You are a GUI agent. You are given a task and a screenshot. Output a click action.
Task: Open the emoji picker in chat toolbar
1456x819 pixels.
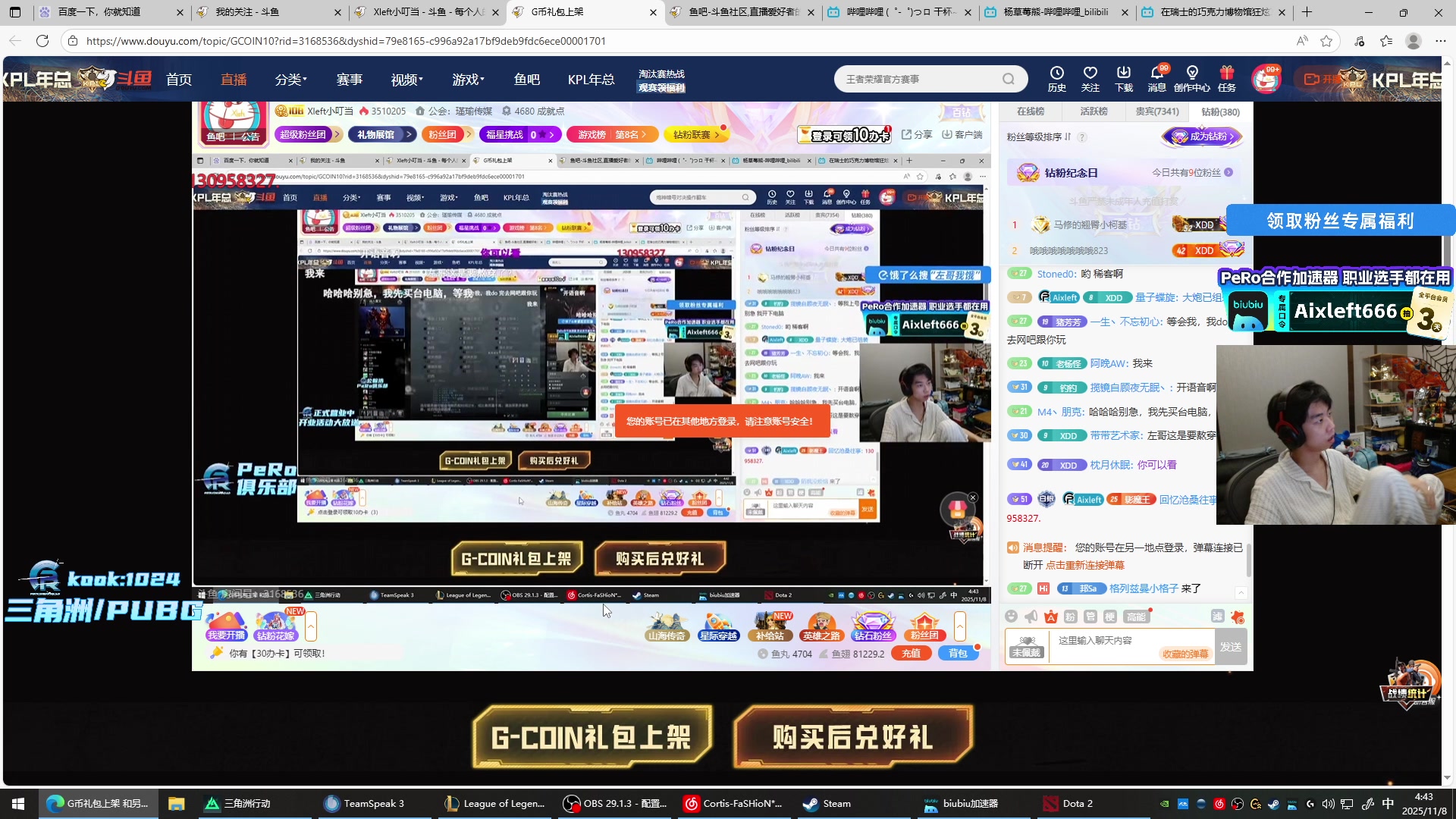click(1011, 617)
